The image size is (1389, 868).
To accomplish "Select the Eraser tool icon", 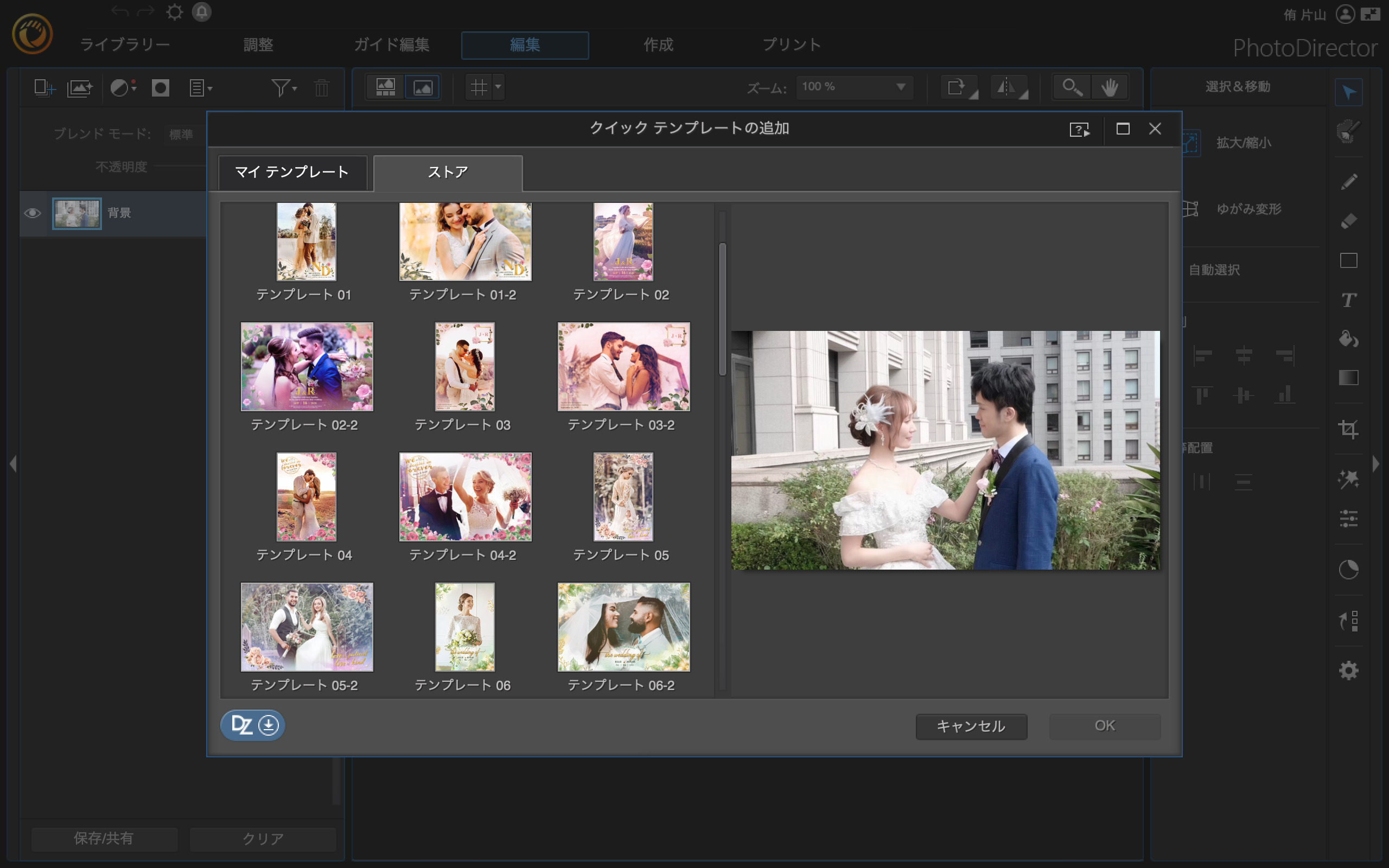I will click(x=1348, y=221).
